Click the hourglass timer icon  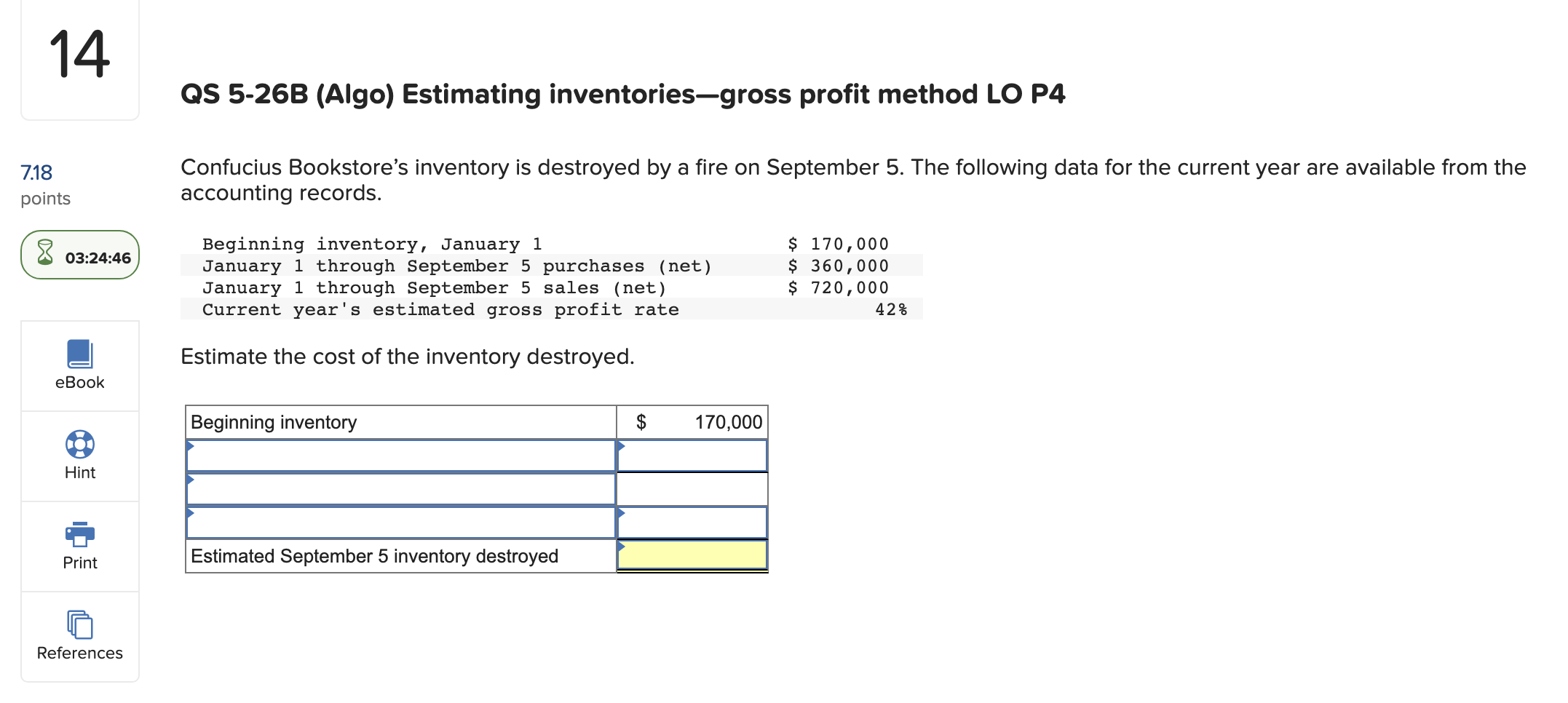tap(45, 255)
